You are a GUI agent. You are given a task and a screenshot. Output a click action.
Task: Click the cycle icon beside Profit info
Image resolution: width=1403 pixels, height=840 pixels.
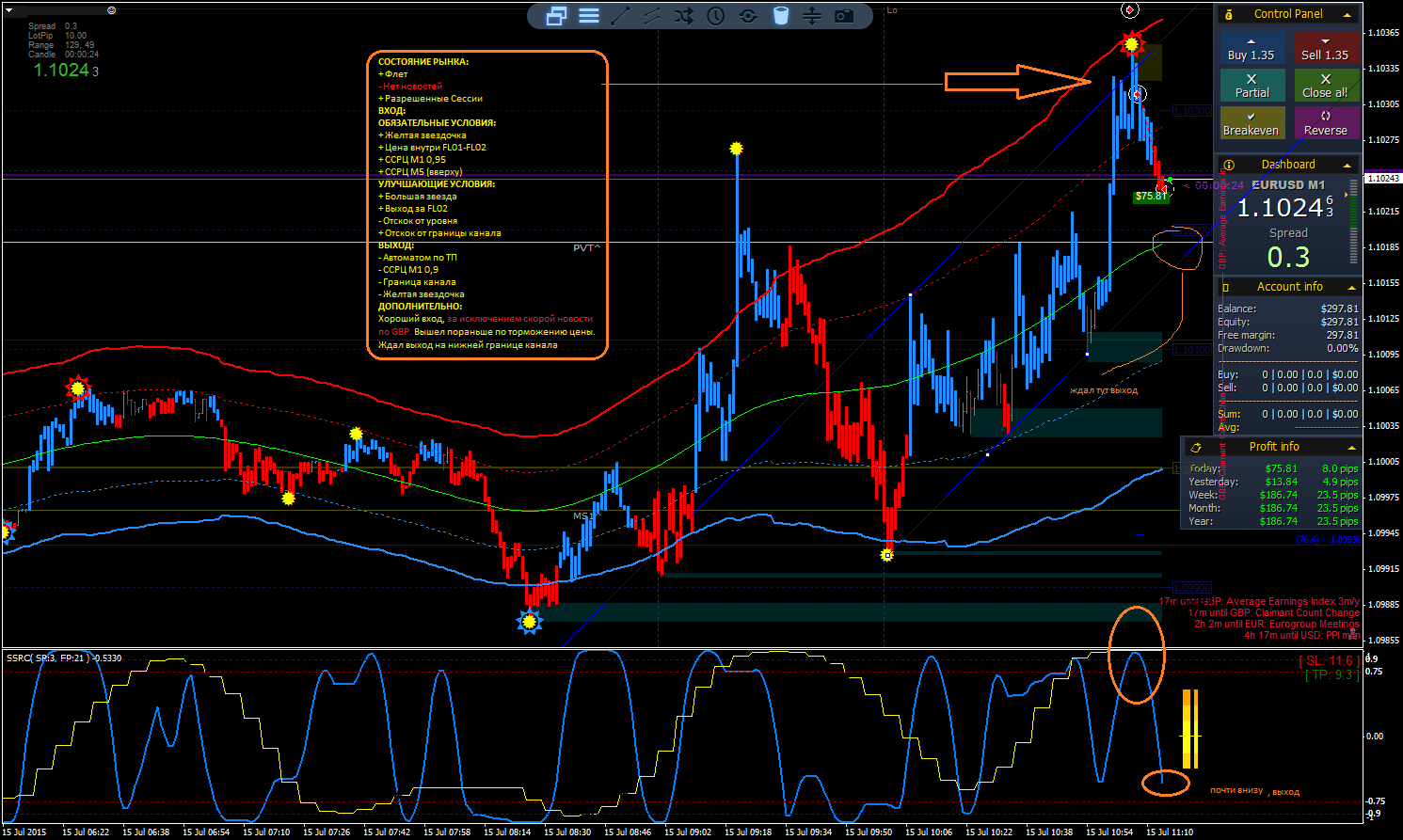click(x=1196, y=447)
